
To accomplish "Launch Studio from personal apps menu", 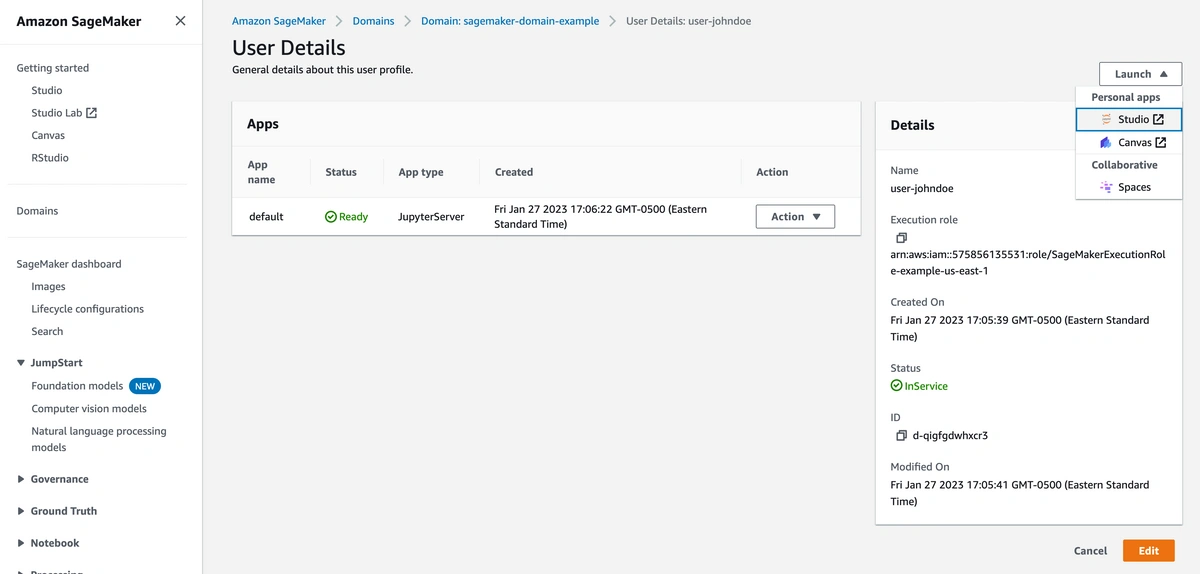I will pos(1128,120).
